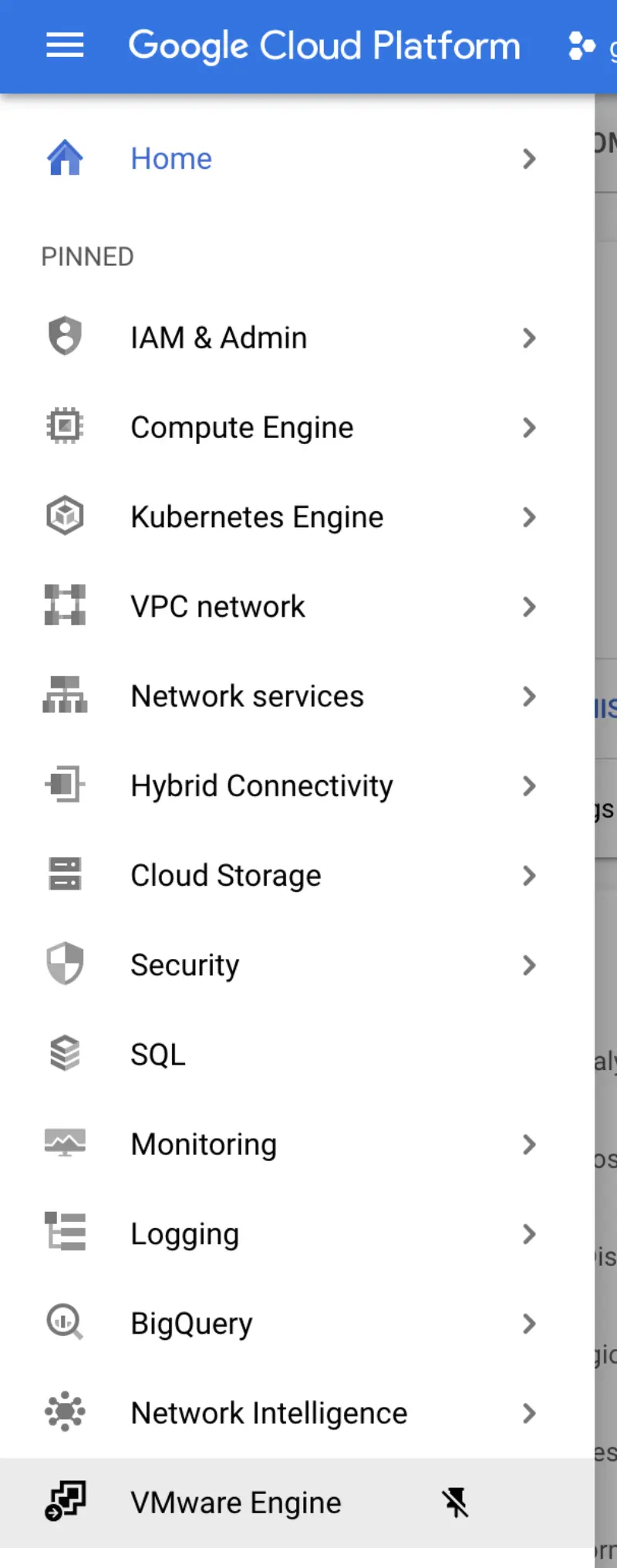Image resolution: width=617 pixels, height=1568 pixels.
Task: Expand the Security submenu arrow
Action: (529, 965)
